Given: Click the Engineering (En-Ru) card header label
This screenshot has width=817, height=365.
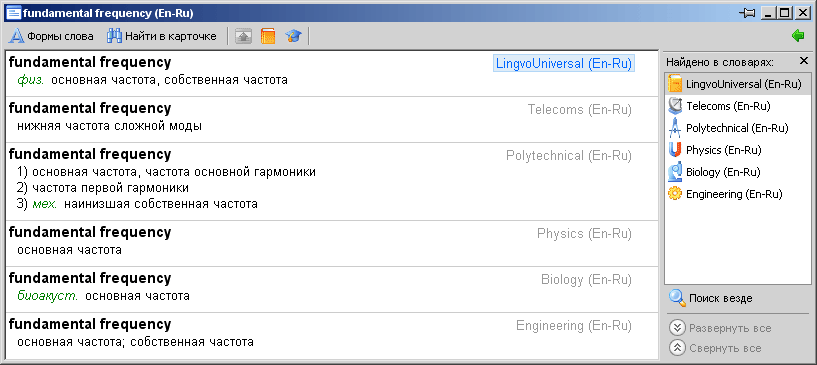Looking at the screenshot, I should 574,326.
